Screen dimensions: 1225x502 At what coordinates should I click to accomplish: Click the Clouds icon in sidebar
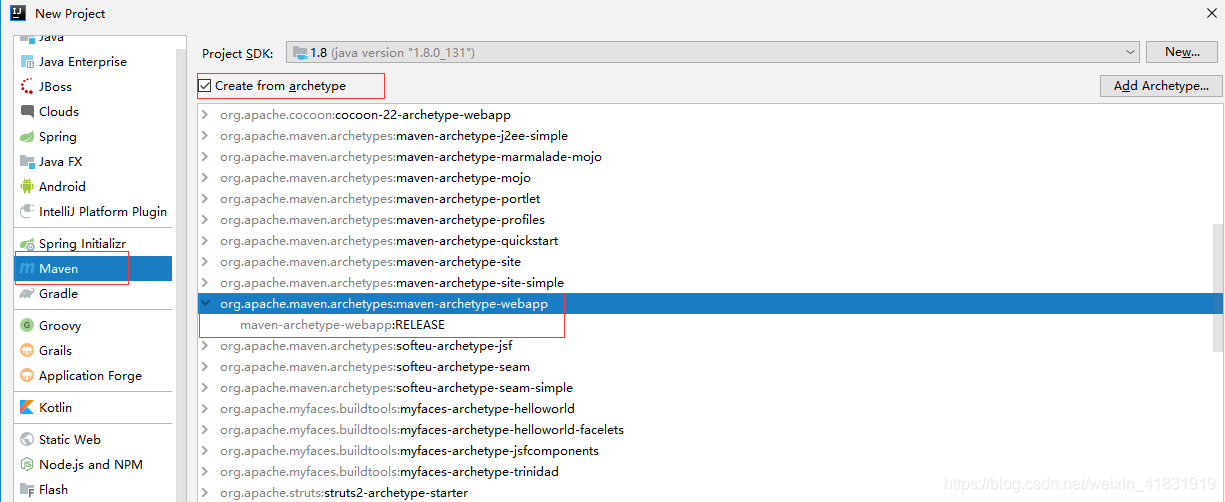[x=27, y=112]
